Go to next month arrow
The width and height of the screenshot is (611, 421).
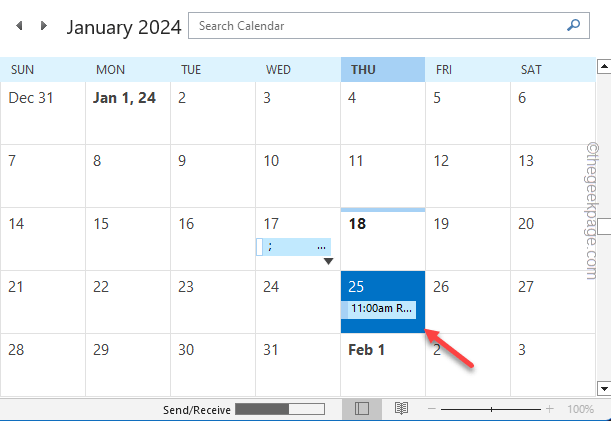pyautogui.click(x=44, y=26)
